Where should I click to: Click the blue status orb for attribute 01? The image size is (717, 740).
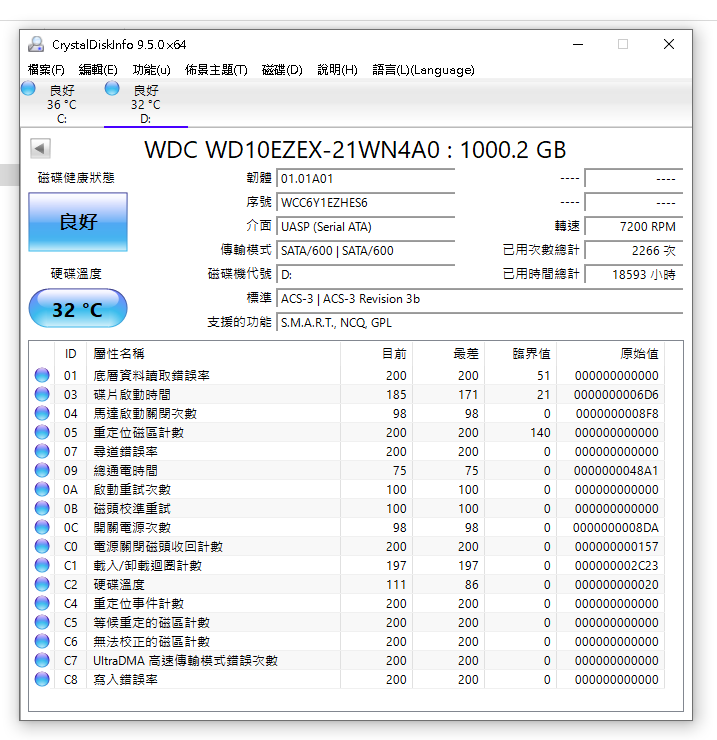click(x=42, y=375)
